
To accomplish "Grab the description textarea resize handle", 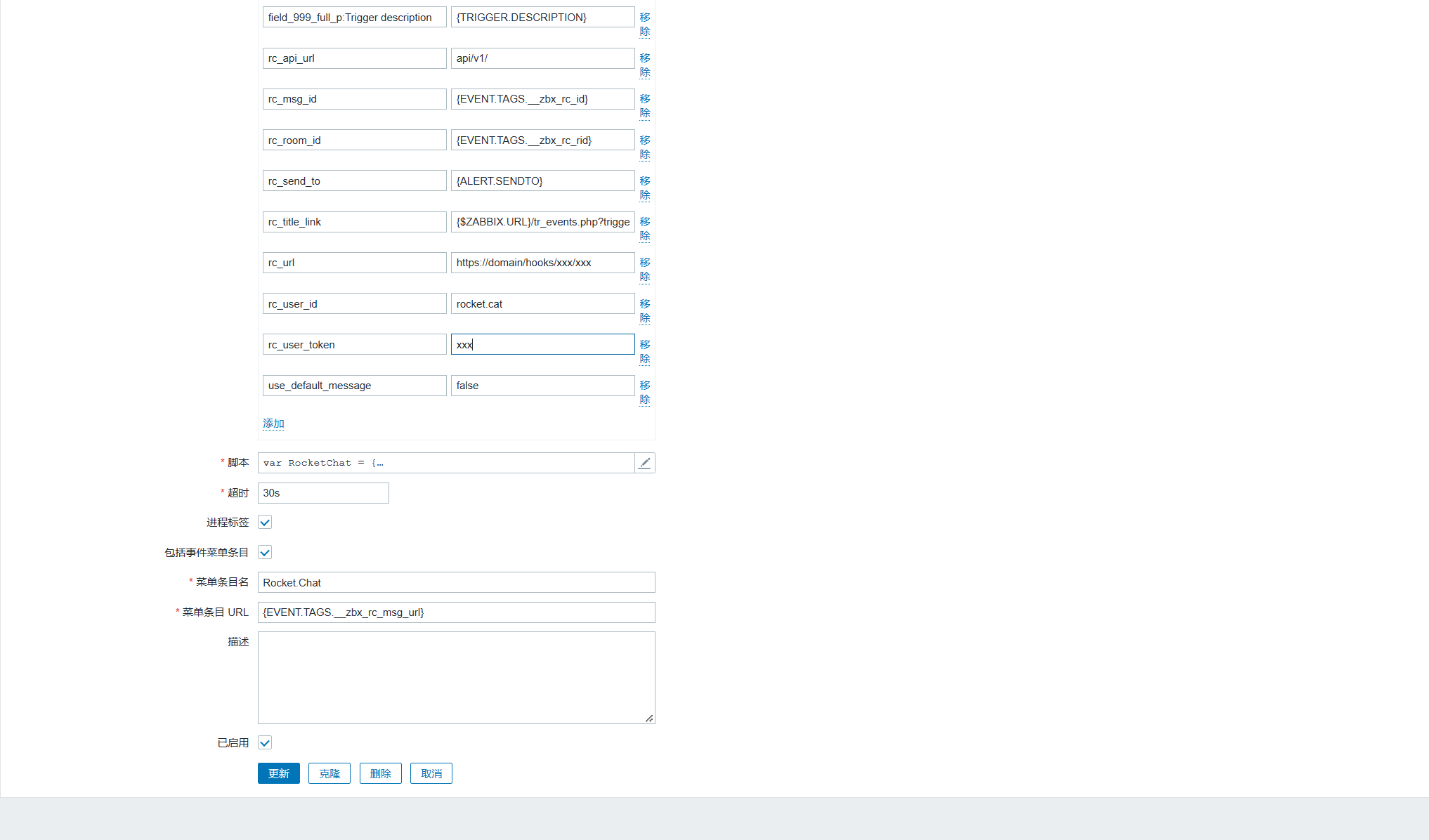I will click(649, 718).
